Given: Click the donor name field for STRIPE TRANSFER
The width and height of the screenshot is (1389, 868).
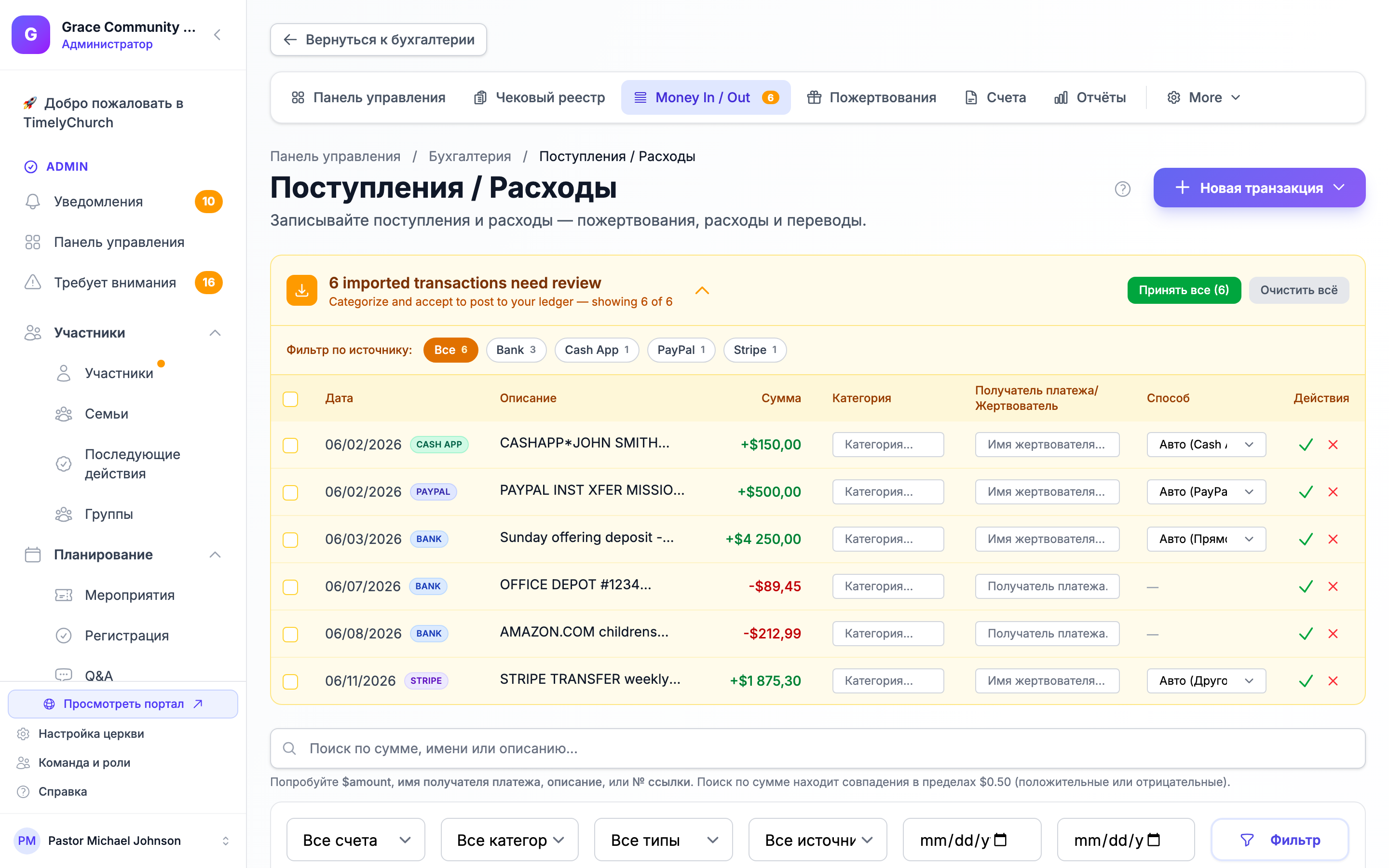Looking at the screenshot, I should point(1047,681).
